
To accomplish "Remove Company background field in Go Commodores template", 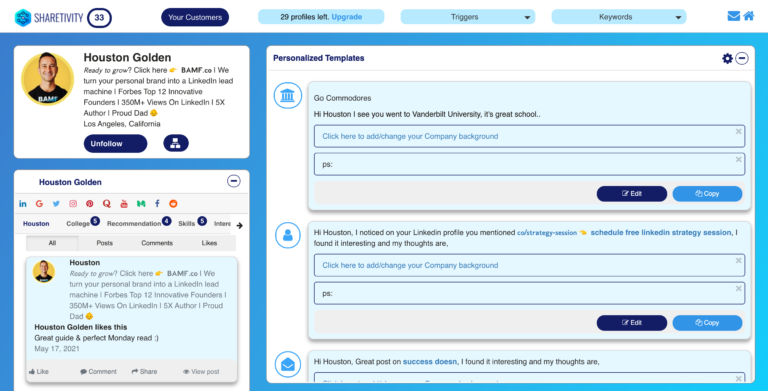I will [738, 131].
